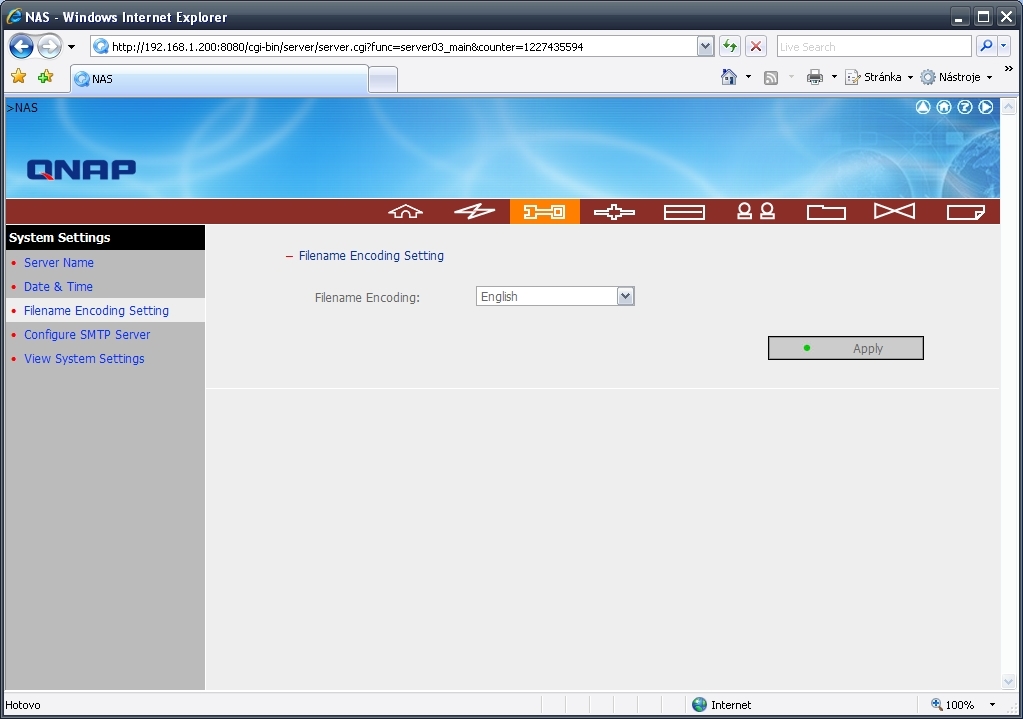Viewport: 1023px width, 719px height.
Task: Click page scrollbar down arrow
Action: [1008, 682]
